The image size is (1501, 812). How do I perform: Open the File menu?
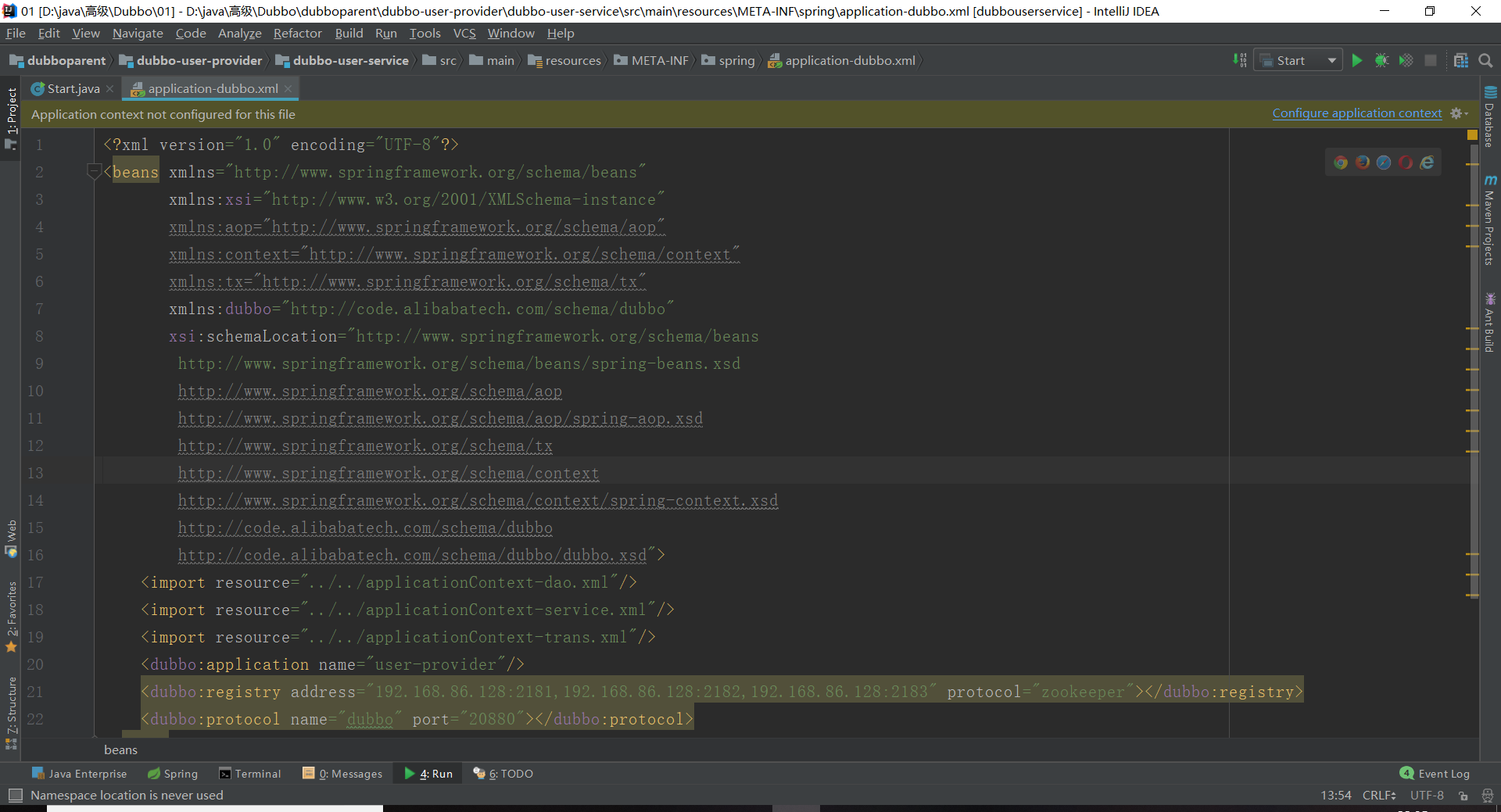16,33
